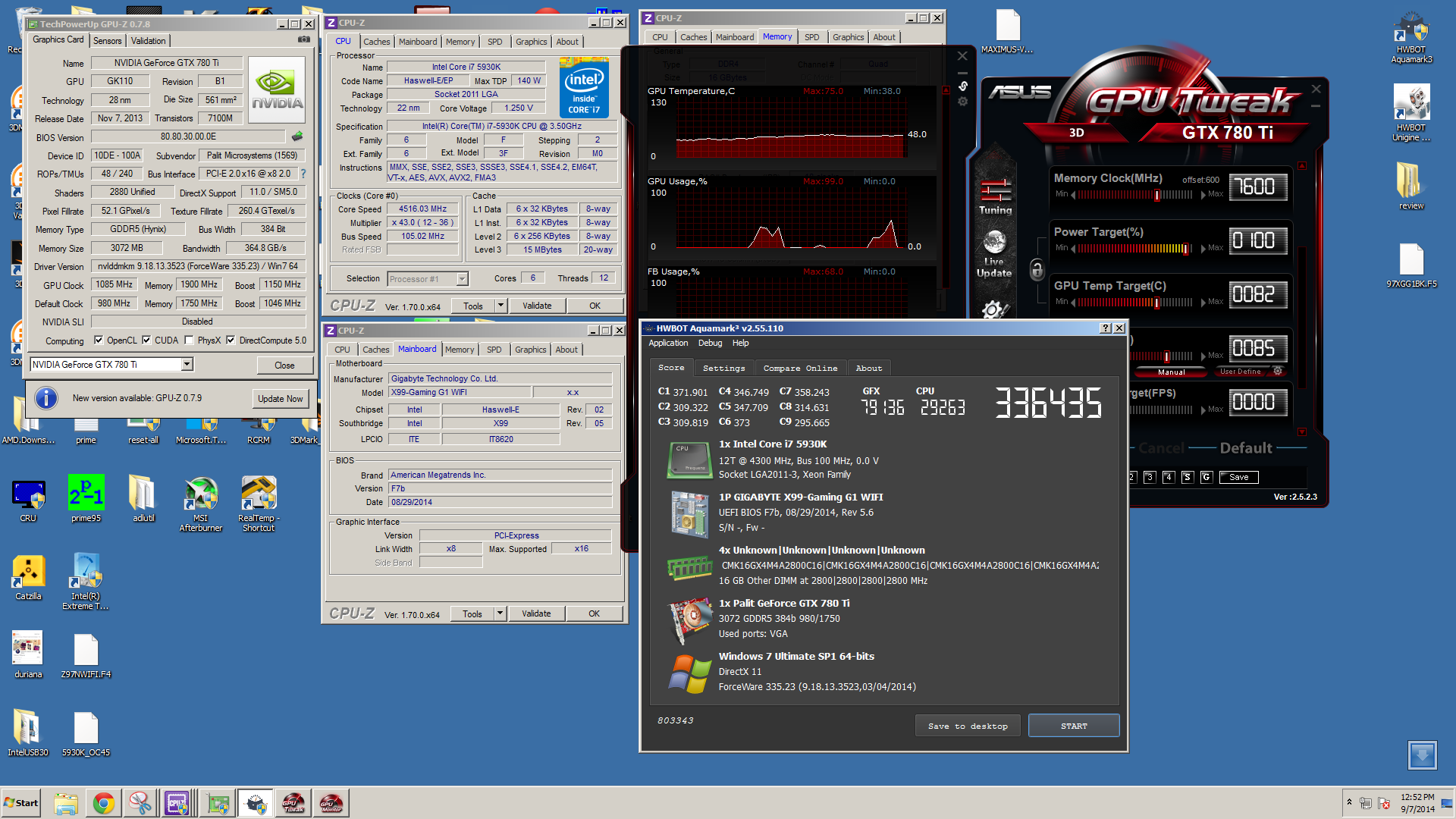
Task: Toggle the lock link icon in GPU Tweak
Action: click(1037, 268)
